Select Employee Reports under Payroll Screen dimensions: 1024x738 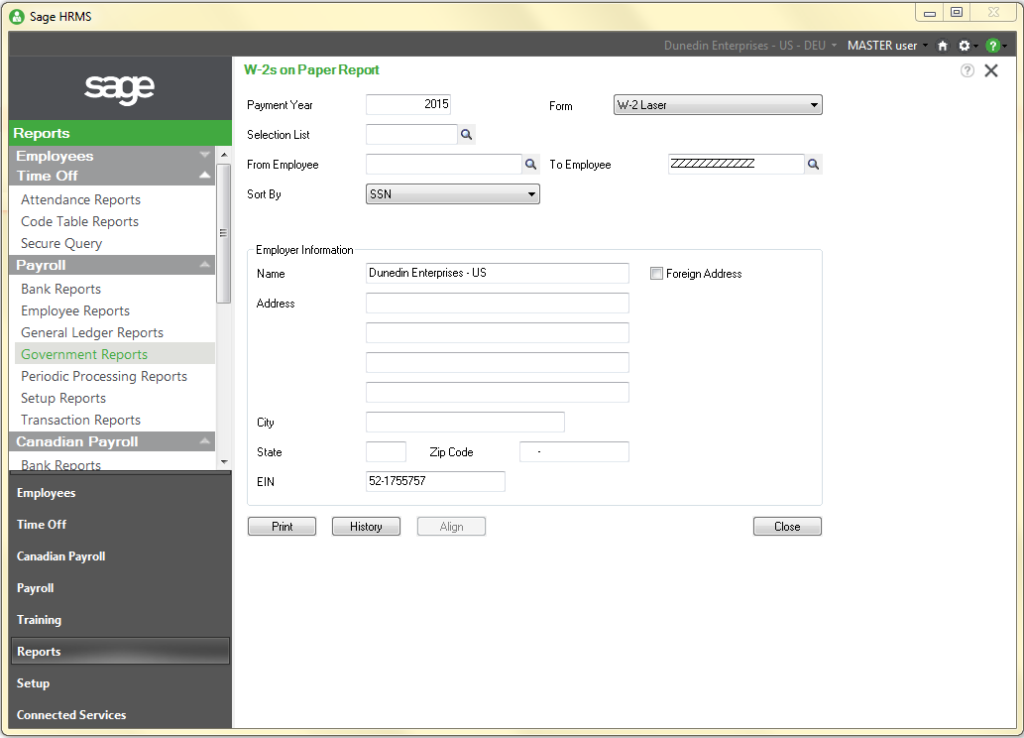pyautogui.click(x=75, y=310)
